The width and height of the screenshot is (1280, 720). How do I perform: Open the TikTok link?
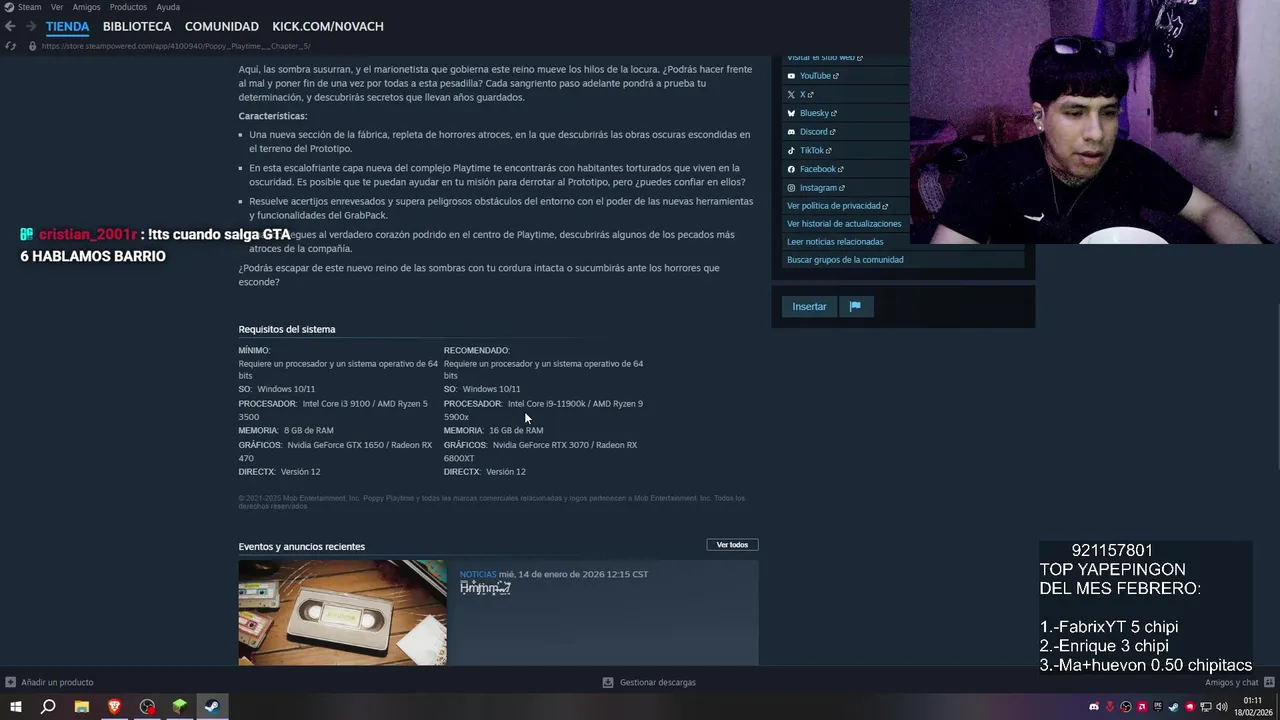coord(811,150)
